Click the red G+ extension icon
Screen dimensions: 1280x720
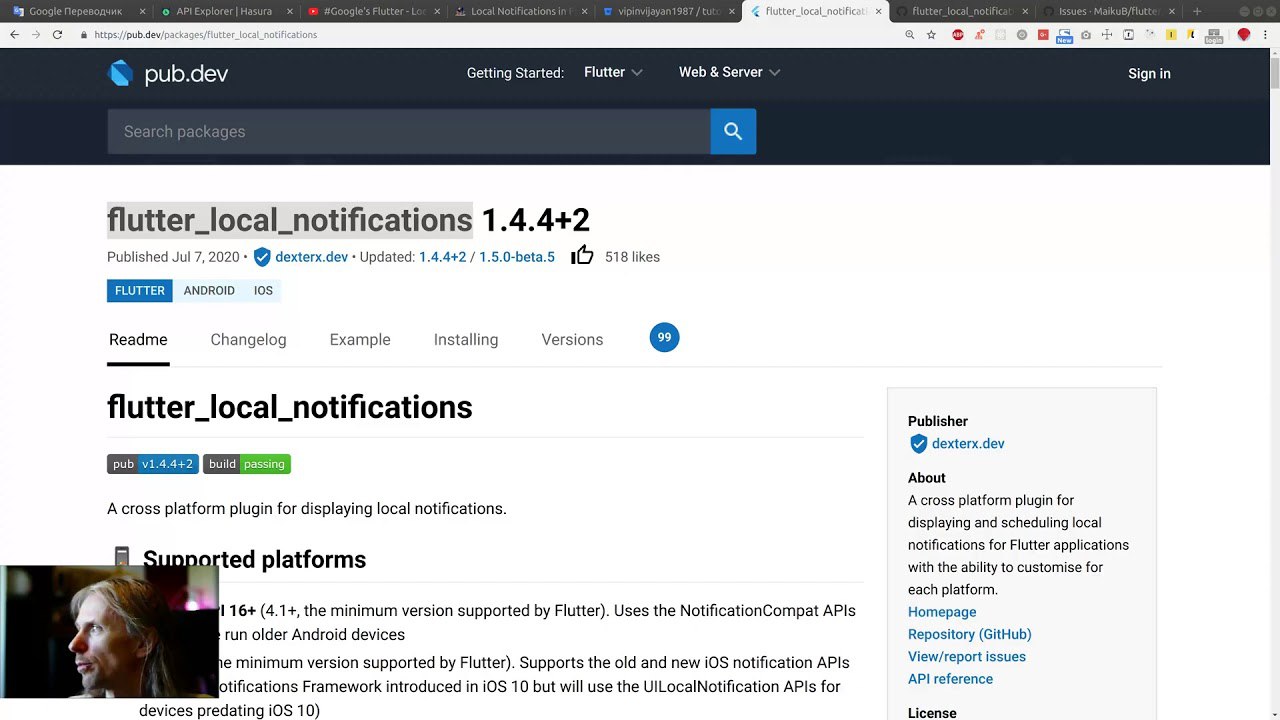(x=1043, y=34)
